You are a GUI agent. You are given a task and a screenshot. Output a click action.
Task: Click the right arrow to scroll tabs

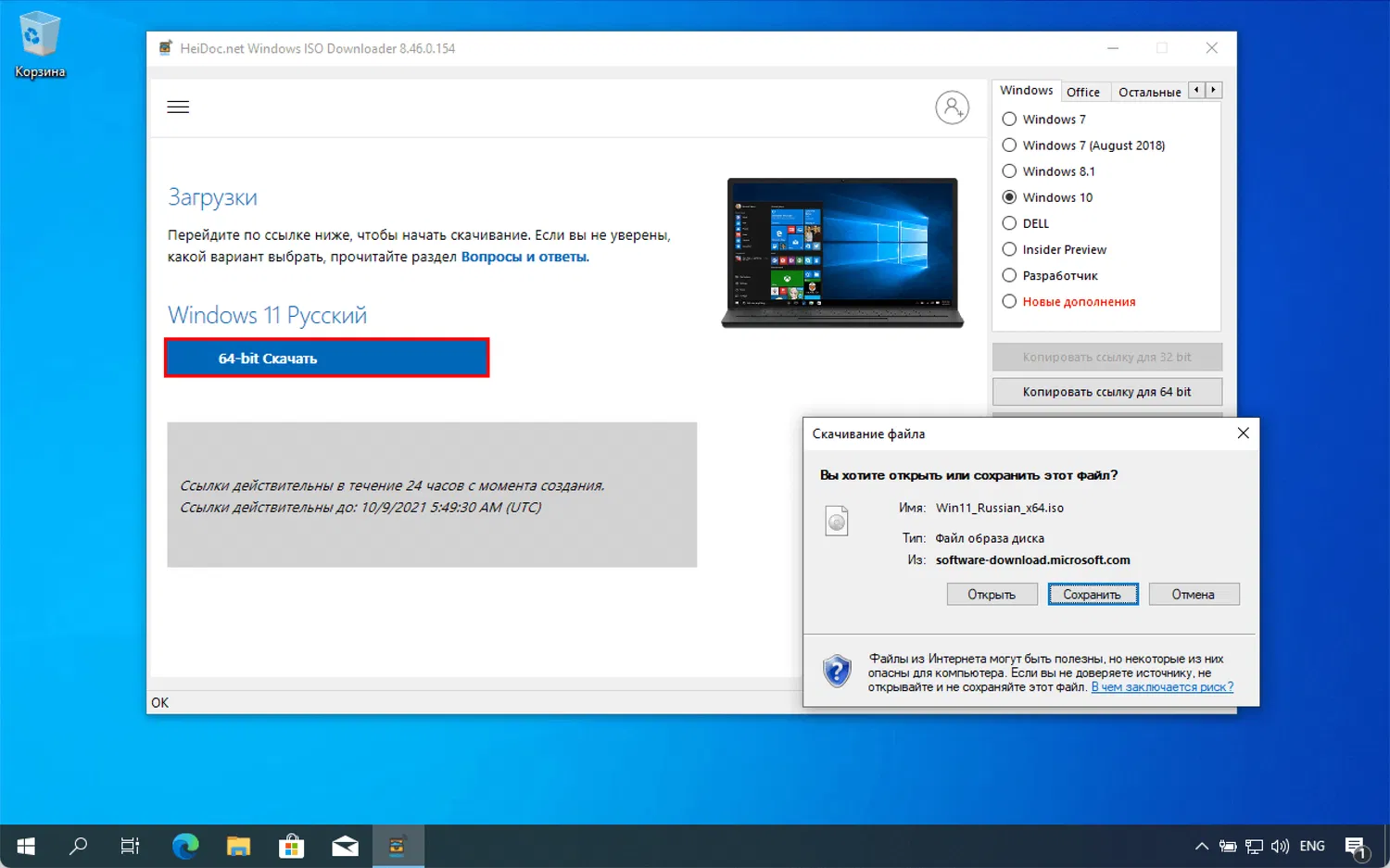pyautogui.click(x=1213, y=90)
